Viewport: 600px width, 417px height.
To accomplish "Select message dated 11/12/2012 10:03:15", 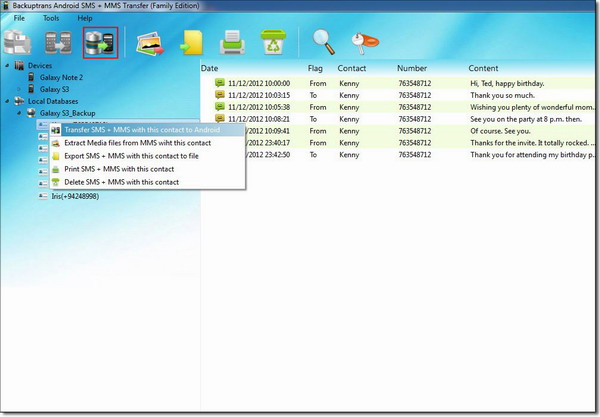I will (x=259, y=95).
